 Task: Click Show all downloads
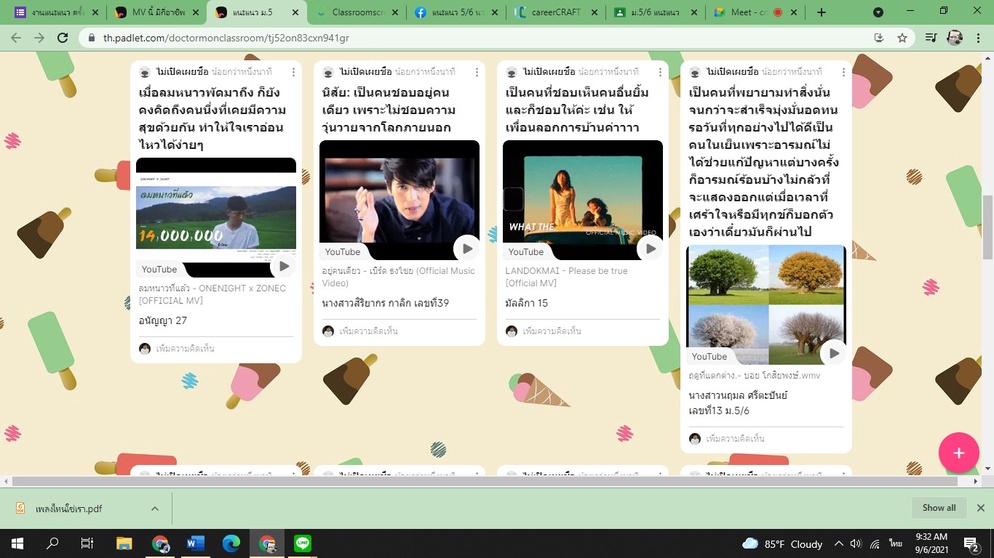939,508
